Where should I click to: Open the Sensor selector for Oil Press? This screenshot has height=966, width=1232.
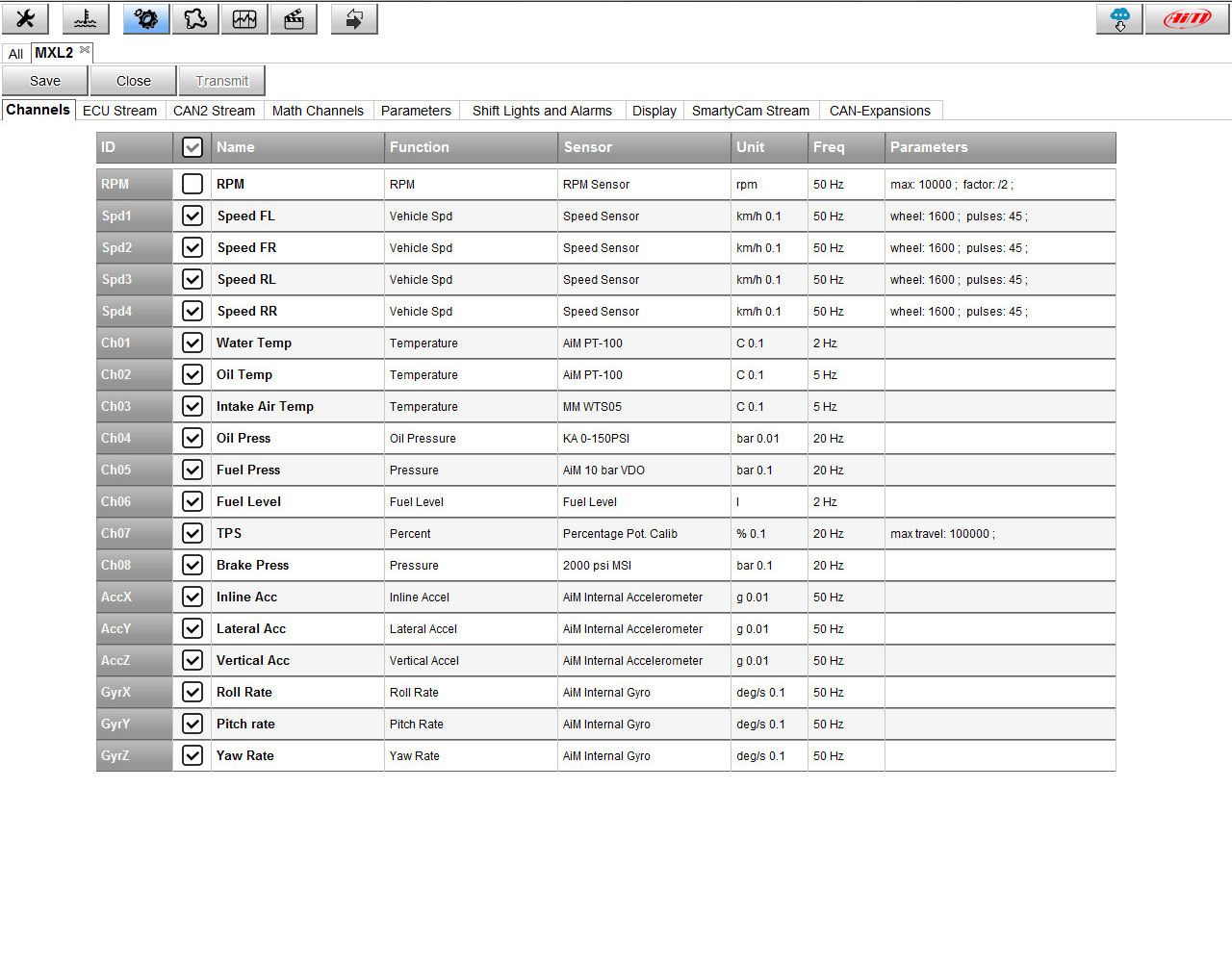click(x=643, y=438)
